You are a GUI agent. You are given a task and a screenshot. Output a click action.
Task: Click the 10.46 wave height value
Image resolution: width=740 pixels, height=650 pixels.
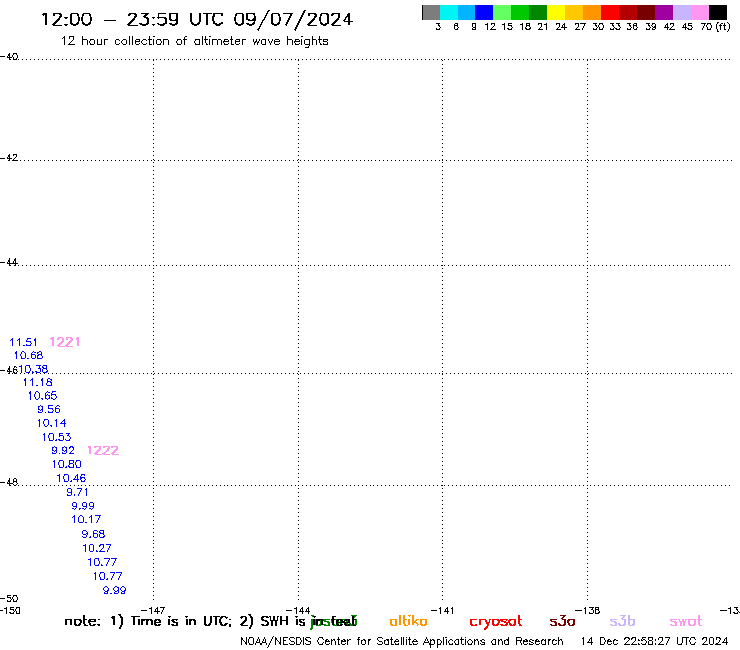tap(71, 478)
